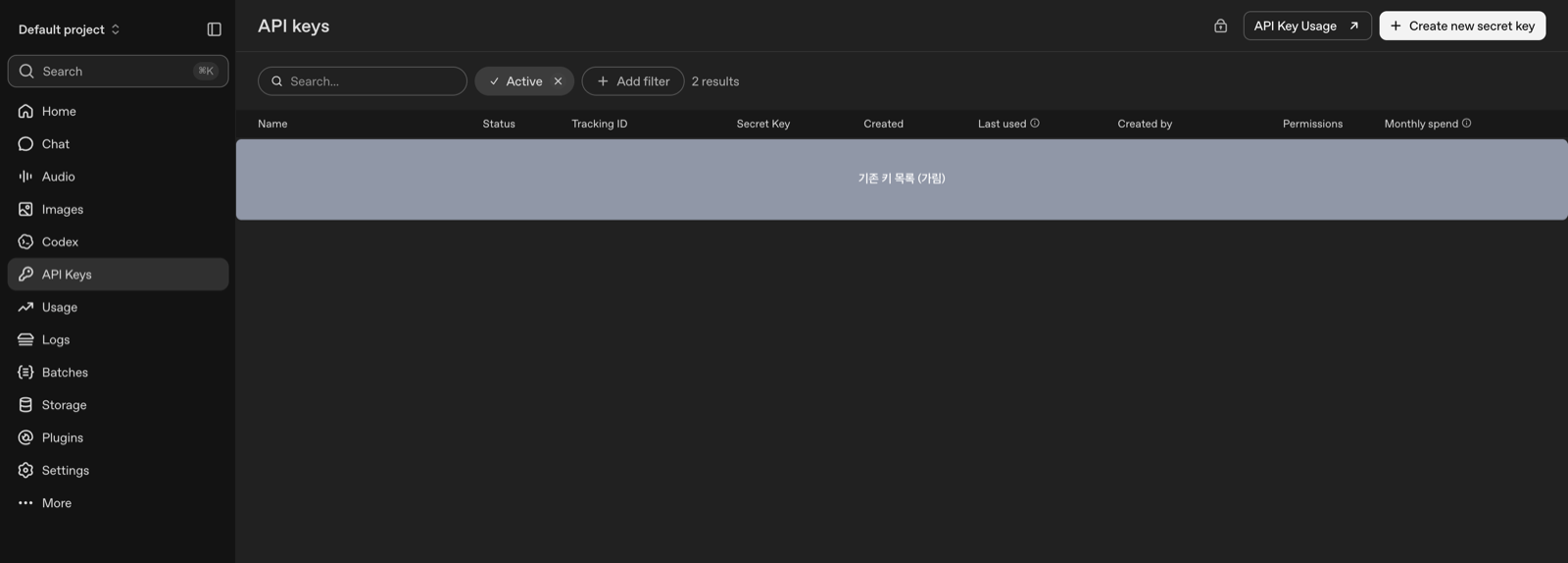This screenshot has width=1568, height=563.
Task: Click the Last used info icon
Action: pos(1035,123)
